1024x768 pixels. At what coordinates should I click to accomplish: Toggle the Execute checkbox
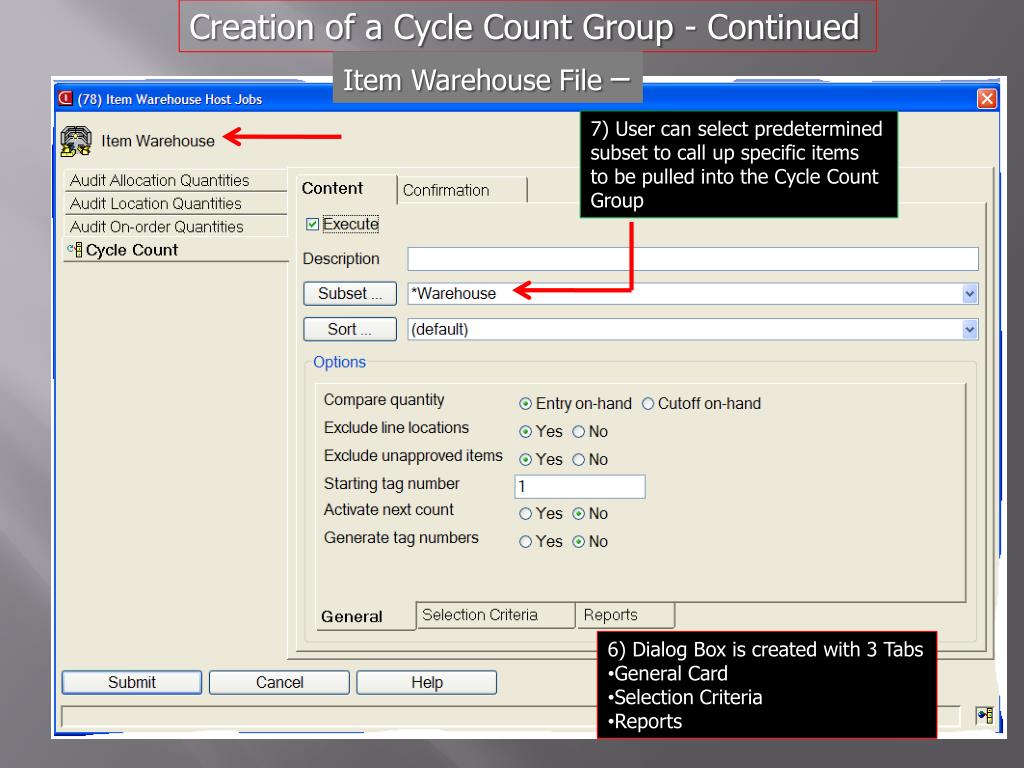click(312, 225)
